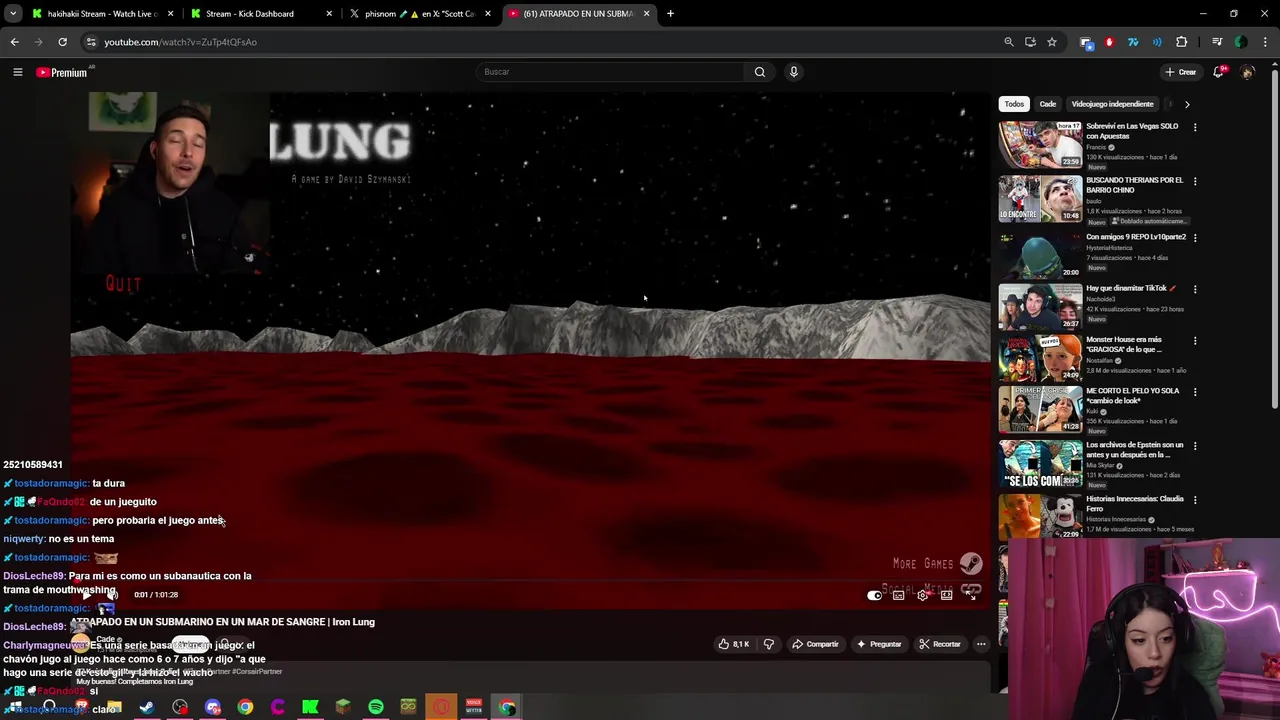Select the Videojuego independiente chip
Image resolution: width=1280 pixels, height=720 pixels.
[x=1112, y=104]
